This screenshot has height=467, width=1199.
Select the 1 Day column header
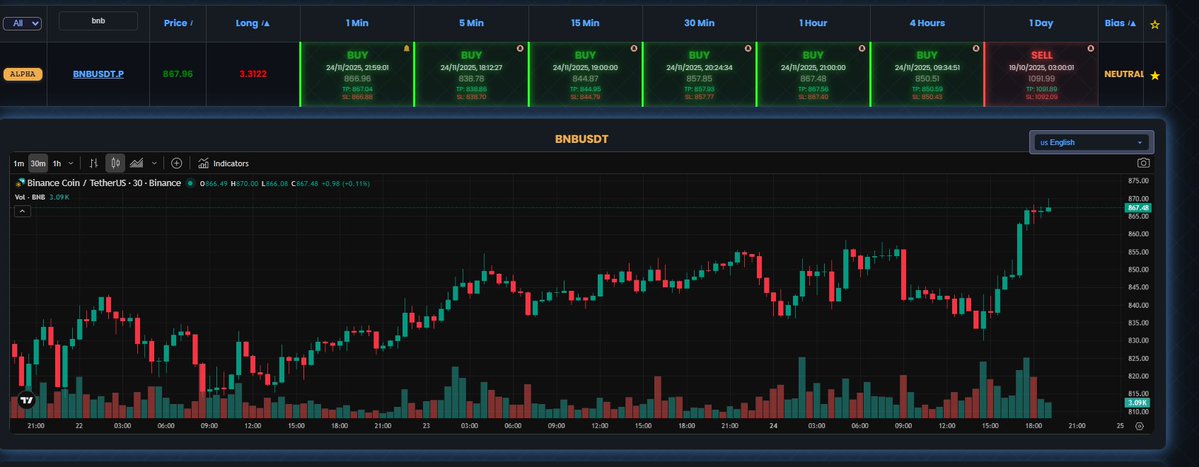tap(1041, 23)
